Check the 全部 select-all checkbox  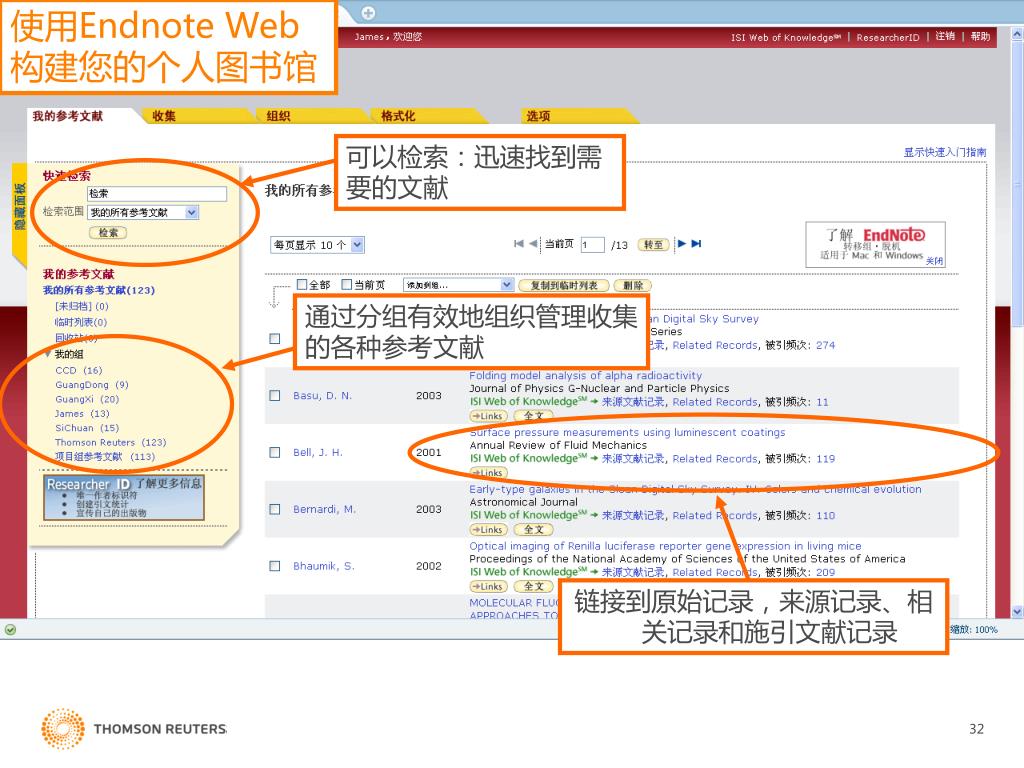click(x=302, y=285)
